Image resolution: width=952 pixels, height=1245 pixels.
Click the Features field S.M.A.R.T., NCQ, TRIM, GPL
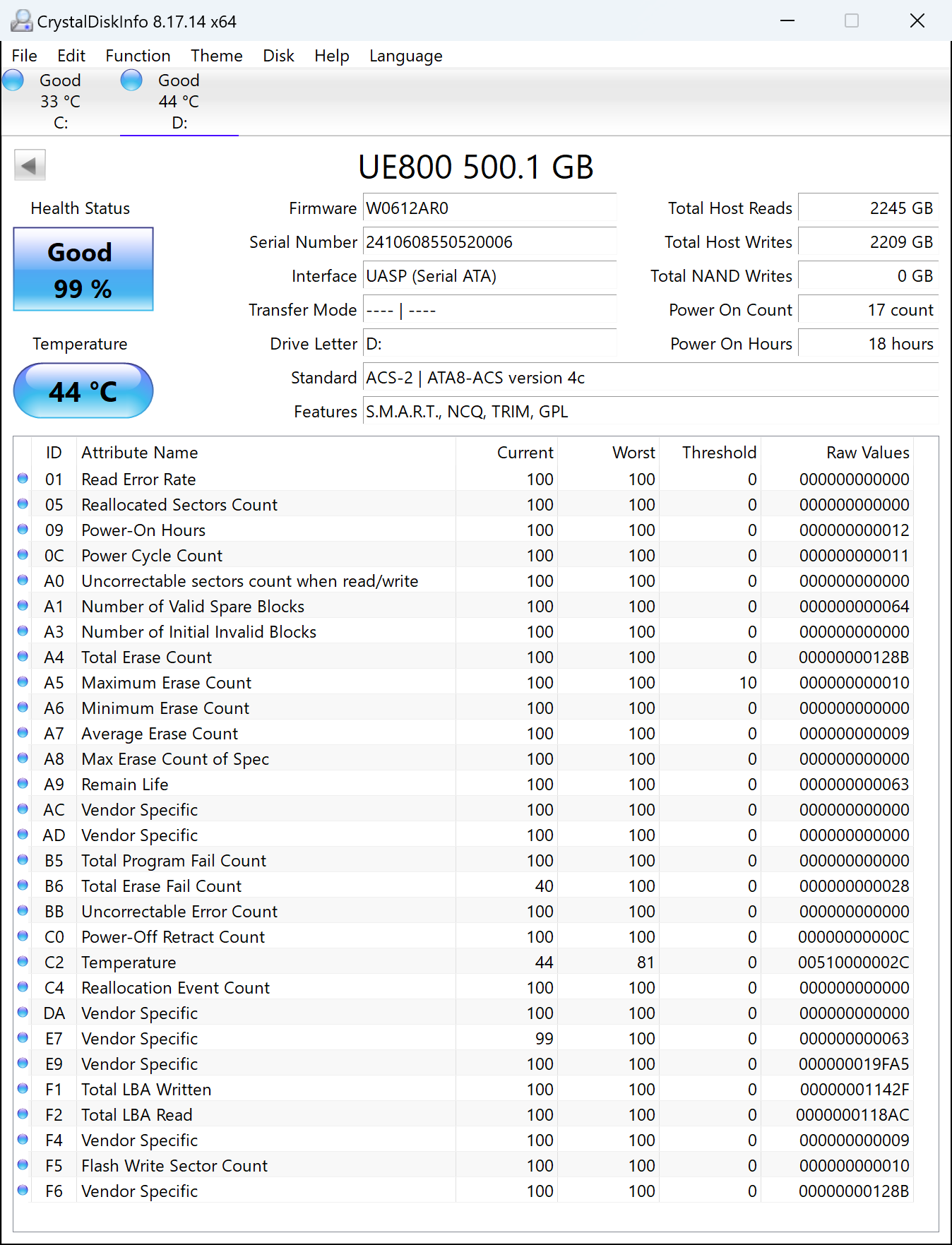point(650,412)
